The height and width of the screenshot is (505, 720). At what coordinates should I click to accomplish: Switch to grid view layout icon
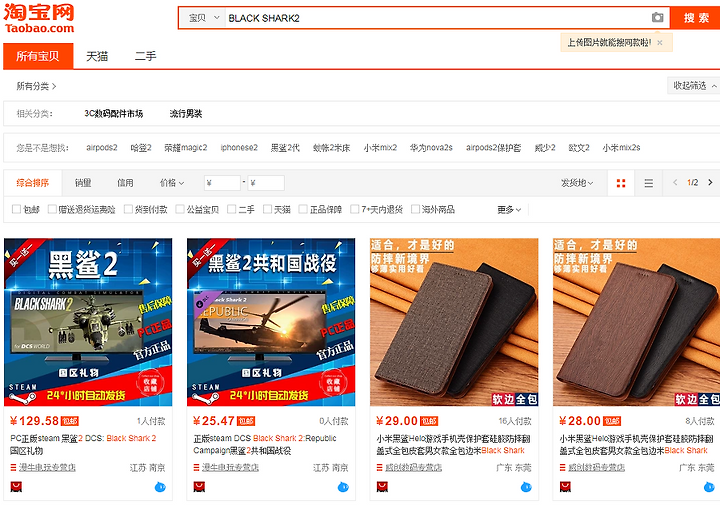[x=621, y=183]
